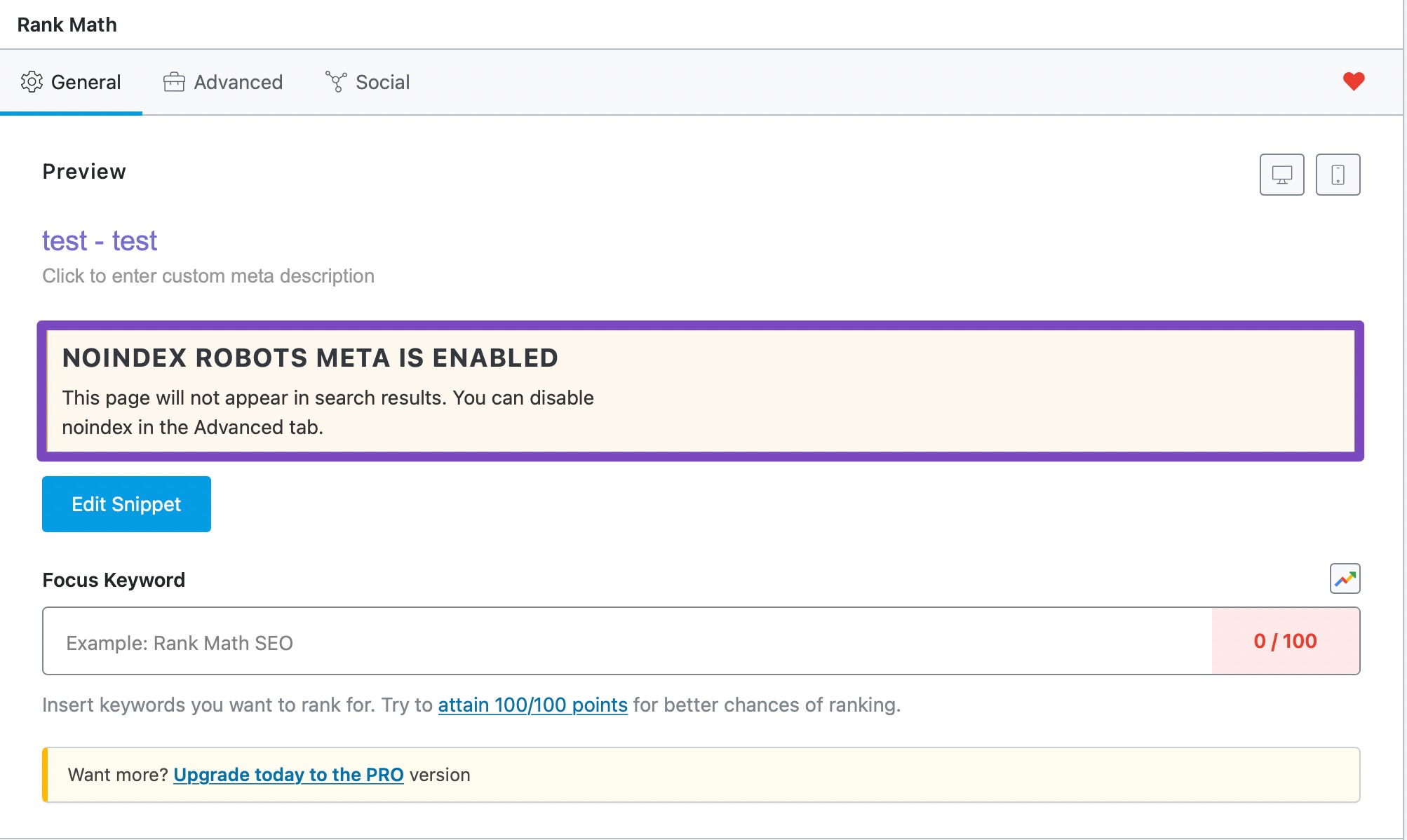Click the Focus Keyword label
This screenshot has width=1407, height=840.
(114, 580)
